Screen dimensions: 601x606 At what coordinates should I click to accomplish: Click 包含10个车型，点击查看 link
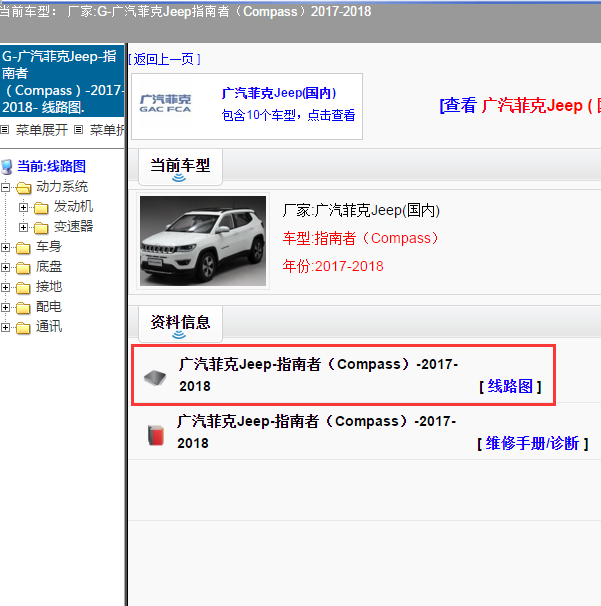[288, 115]
